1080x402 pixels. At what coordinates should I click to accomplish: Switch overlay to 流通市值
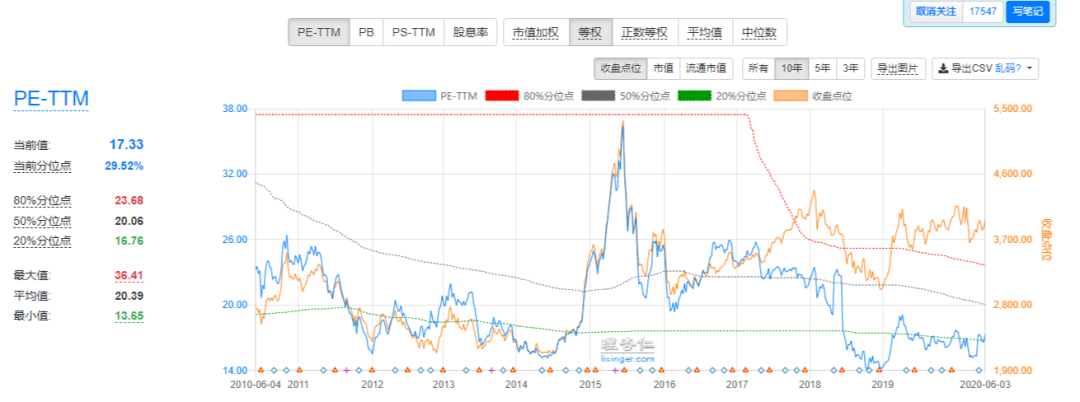[x=707, y=69]
